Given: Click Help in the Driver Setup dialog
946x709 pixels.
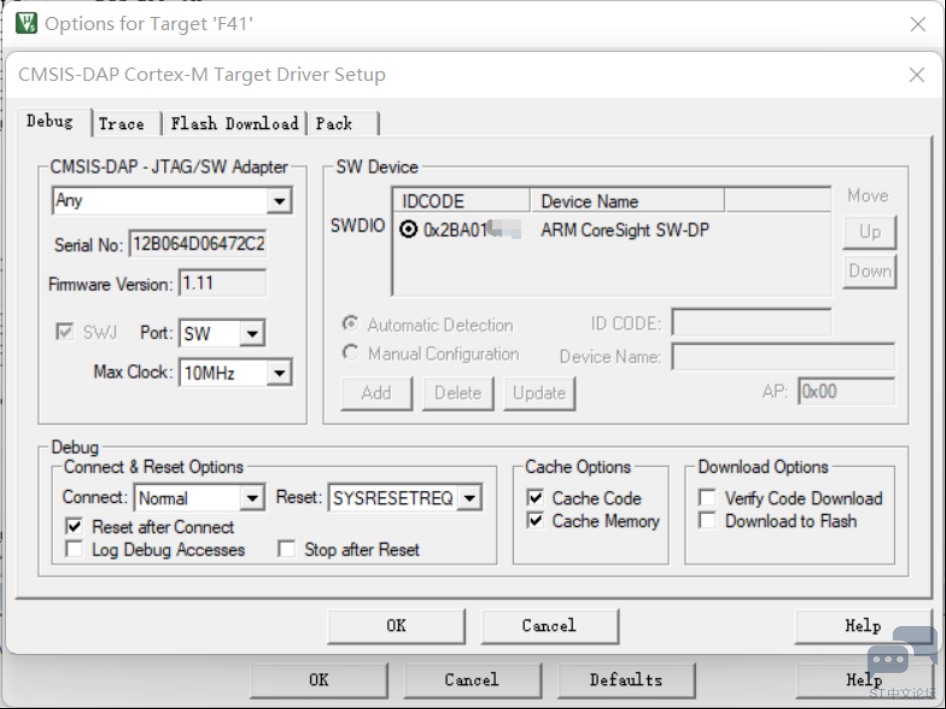Looking at the screenshot, I should pos(863,626).
